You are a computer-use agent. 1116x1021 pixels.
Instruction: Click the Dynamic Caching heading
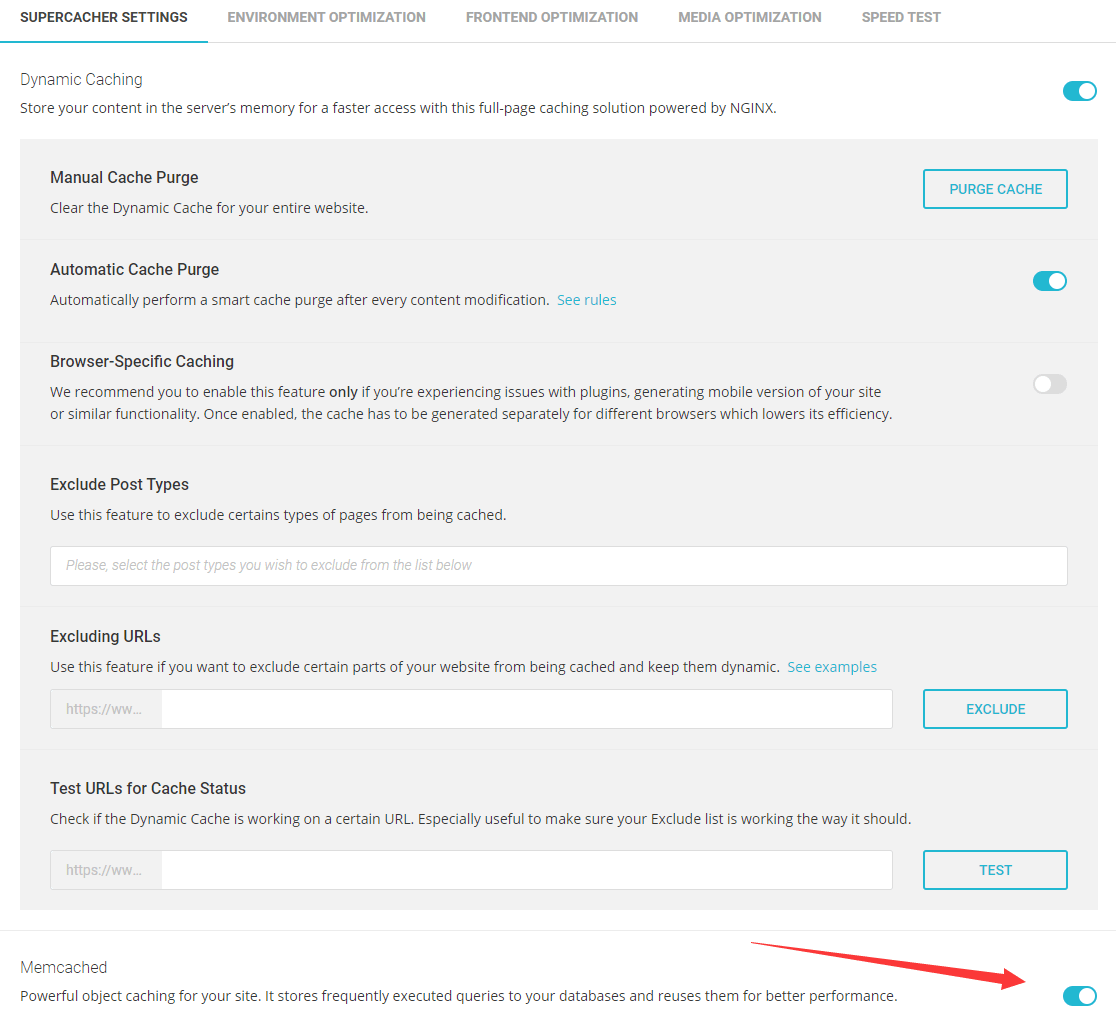81,79
